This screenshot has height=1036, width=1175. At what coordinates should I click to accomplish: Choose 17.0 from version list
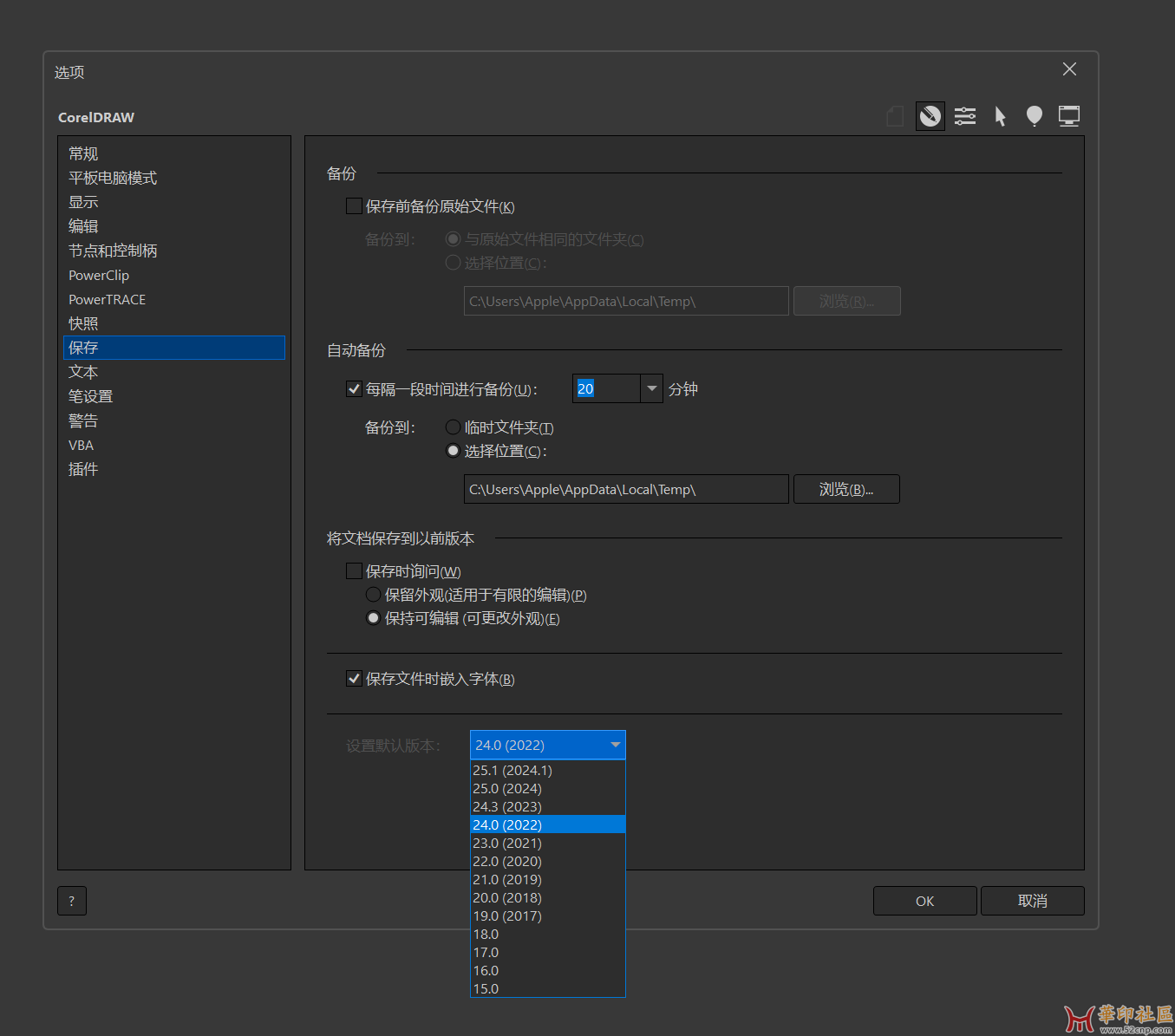tap(548, 953)
